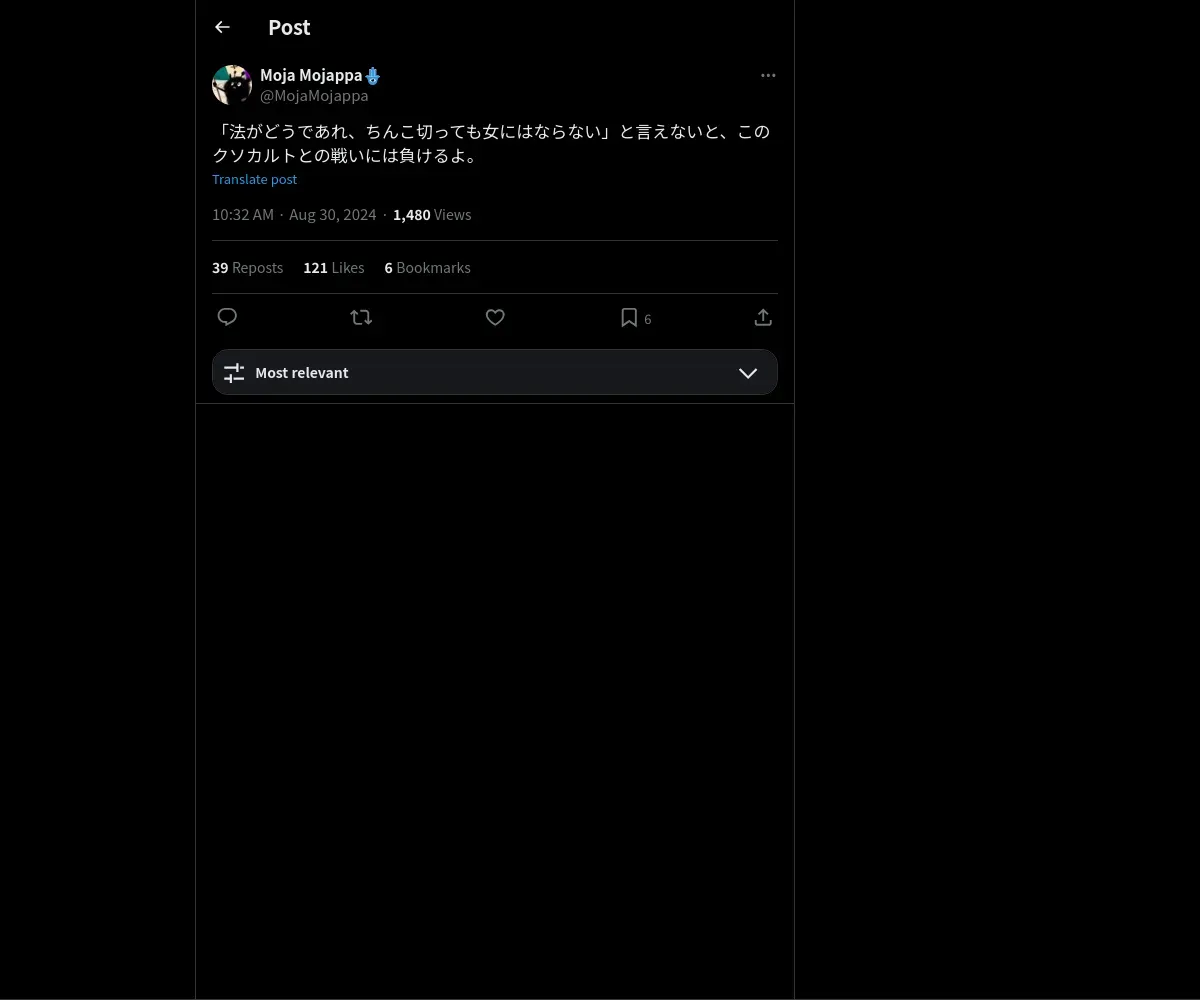This screenshot has height=1000, width=1200.
Task: Click the 1,480 Views count
Action: (x=432, y=215)
